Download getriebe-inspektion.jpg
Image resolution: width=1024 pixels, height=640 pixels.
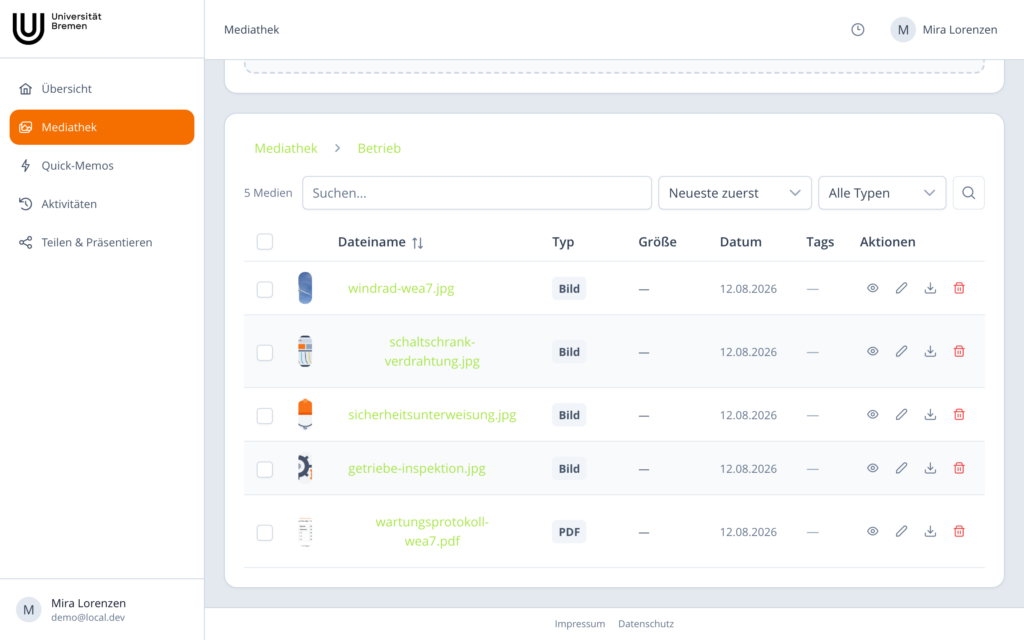pos(930,468)
